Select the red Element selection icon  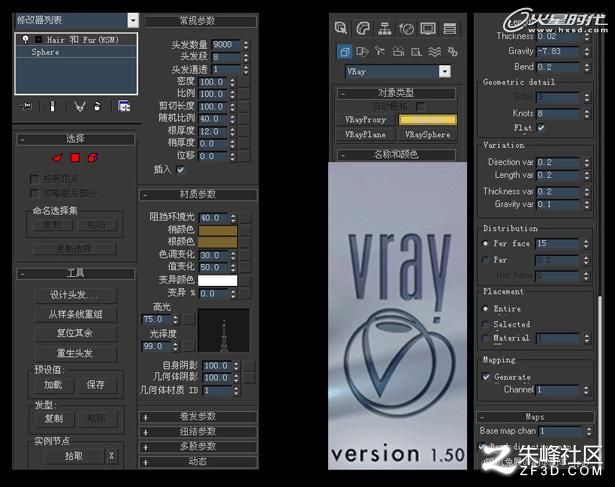click(93, 158)
